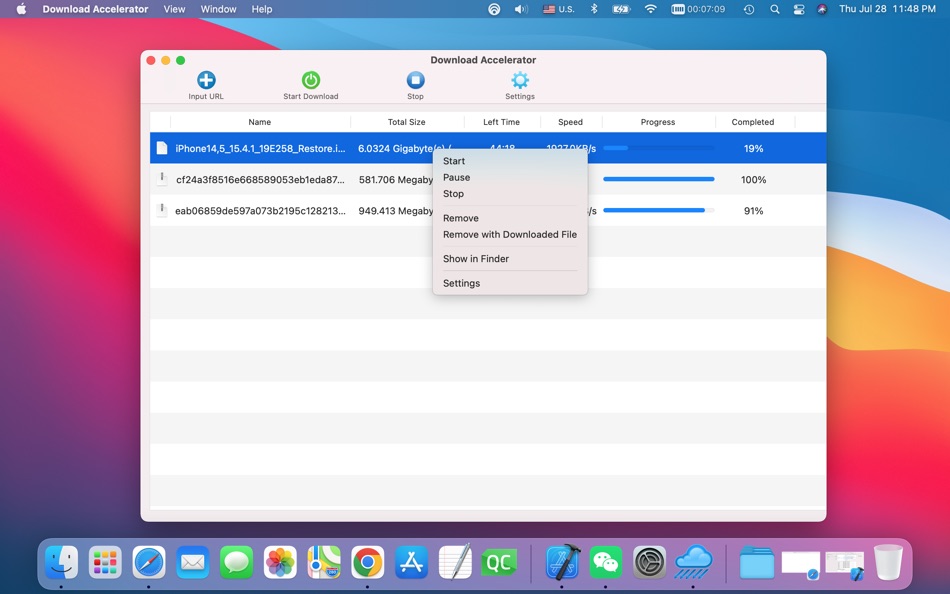Open the blue folder in the Dock
950x594 pixels.
pos(757,562)
